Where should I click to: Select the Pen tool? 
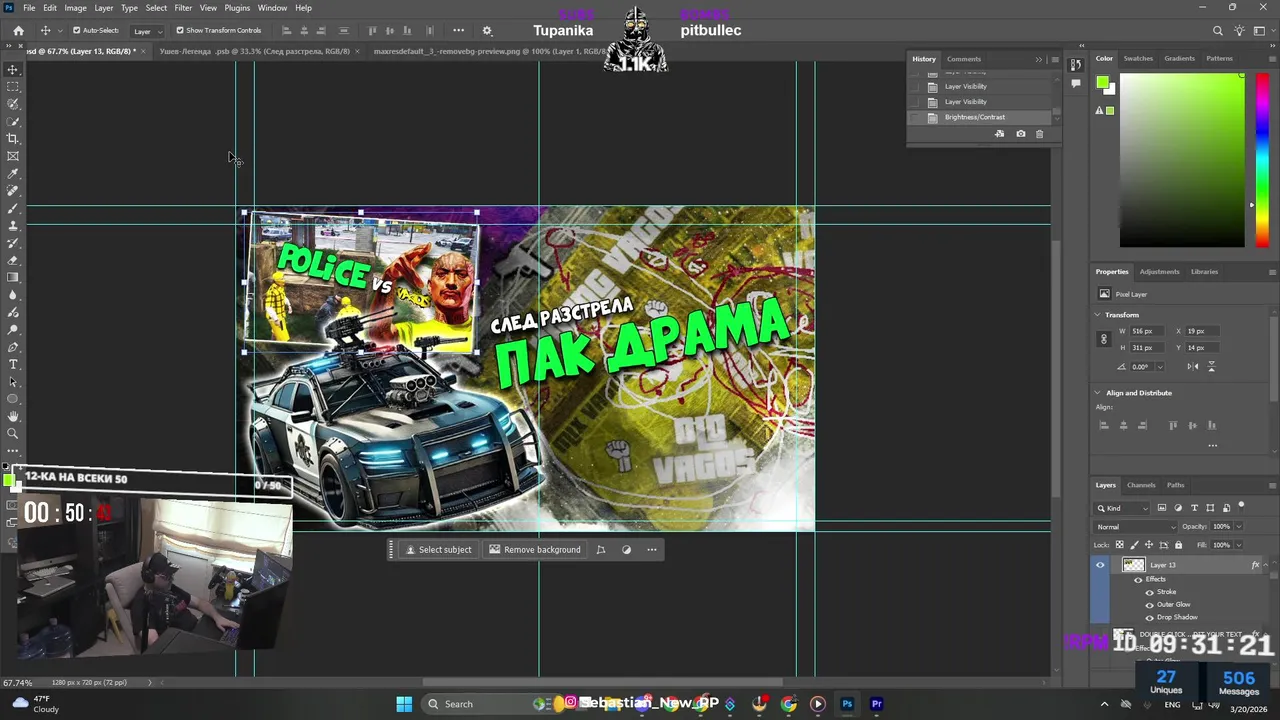pos(13,347)
